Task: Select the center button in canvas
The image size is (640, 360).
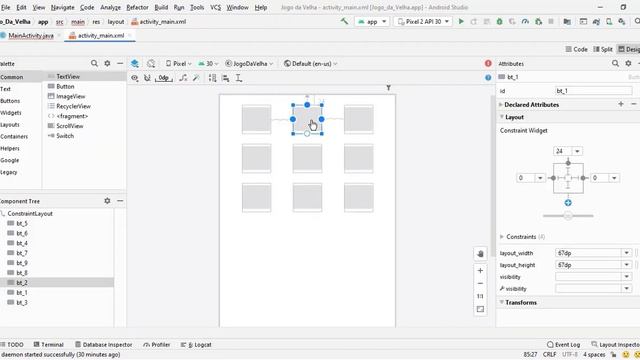Action: (307, 158)
